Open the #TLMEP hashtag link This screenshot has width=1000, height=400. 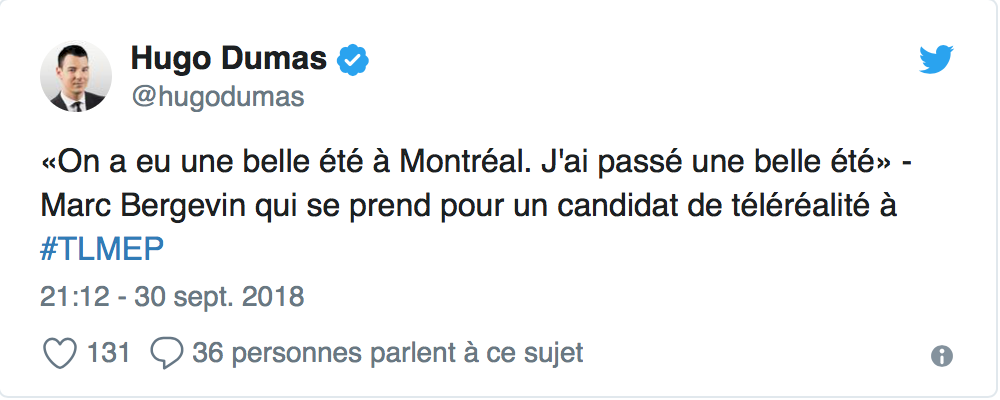pyautogui.click(x=101, y=251)
